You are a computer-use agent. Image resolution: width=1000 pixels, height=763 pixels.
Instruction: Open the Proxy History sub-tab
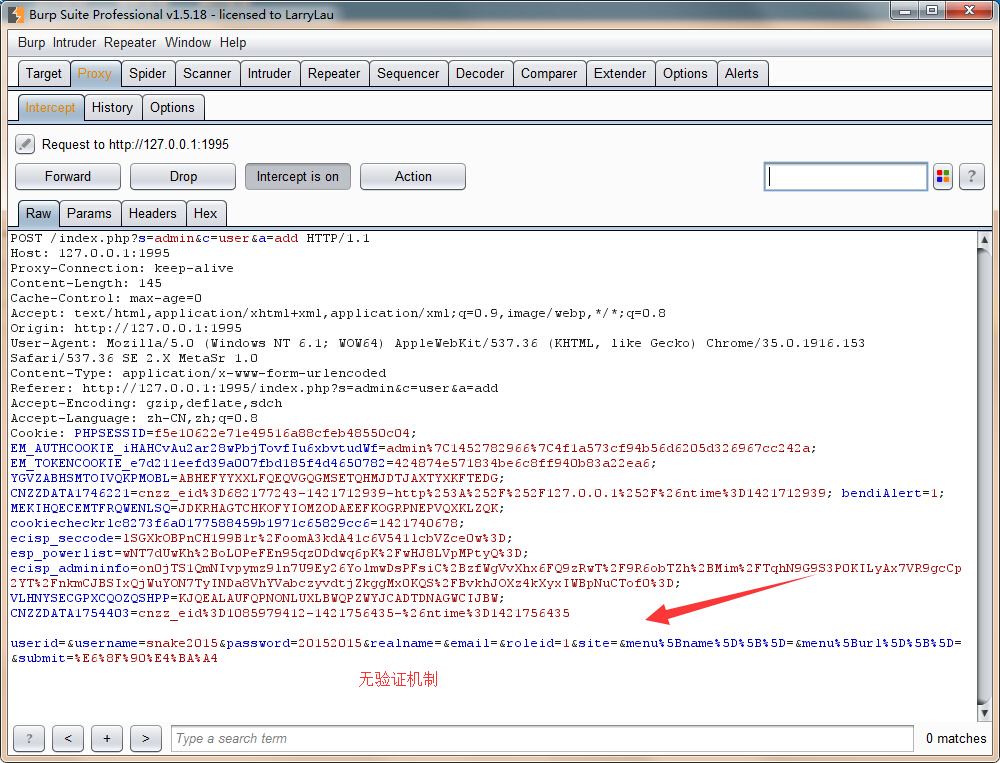[x=112, y=107]
